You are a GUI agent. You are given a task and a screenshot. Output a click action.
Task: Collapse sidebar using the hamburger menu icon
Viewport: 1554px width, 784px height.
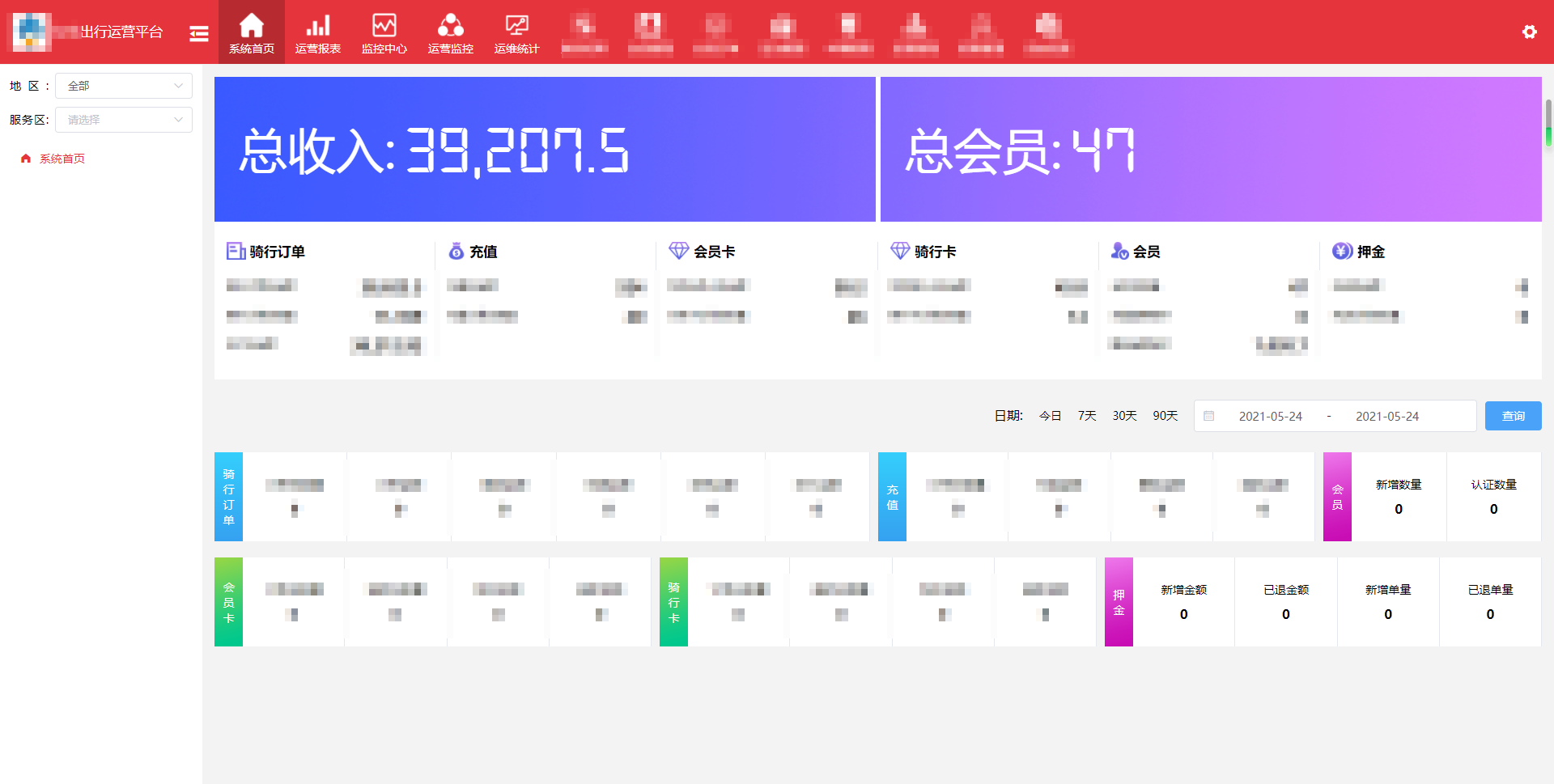[199, 33]
